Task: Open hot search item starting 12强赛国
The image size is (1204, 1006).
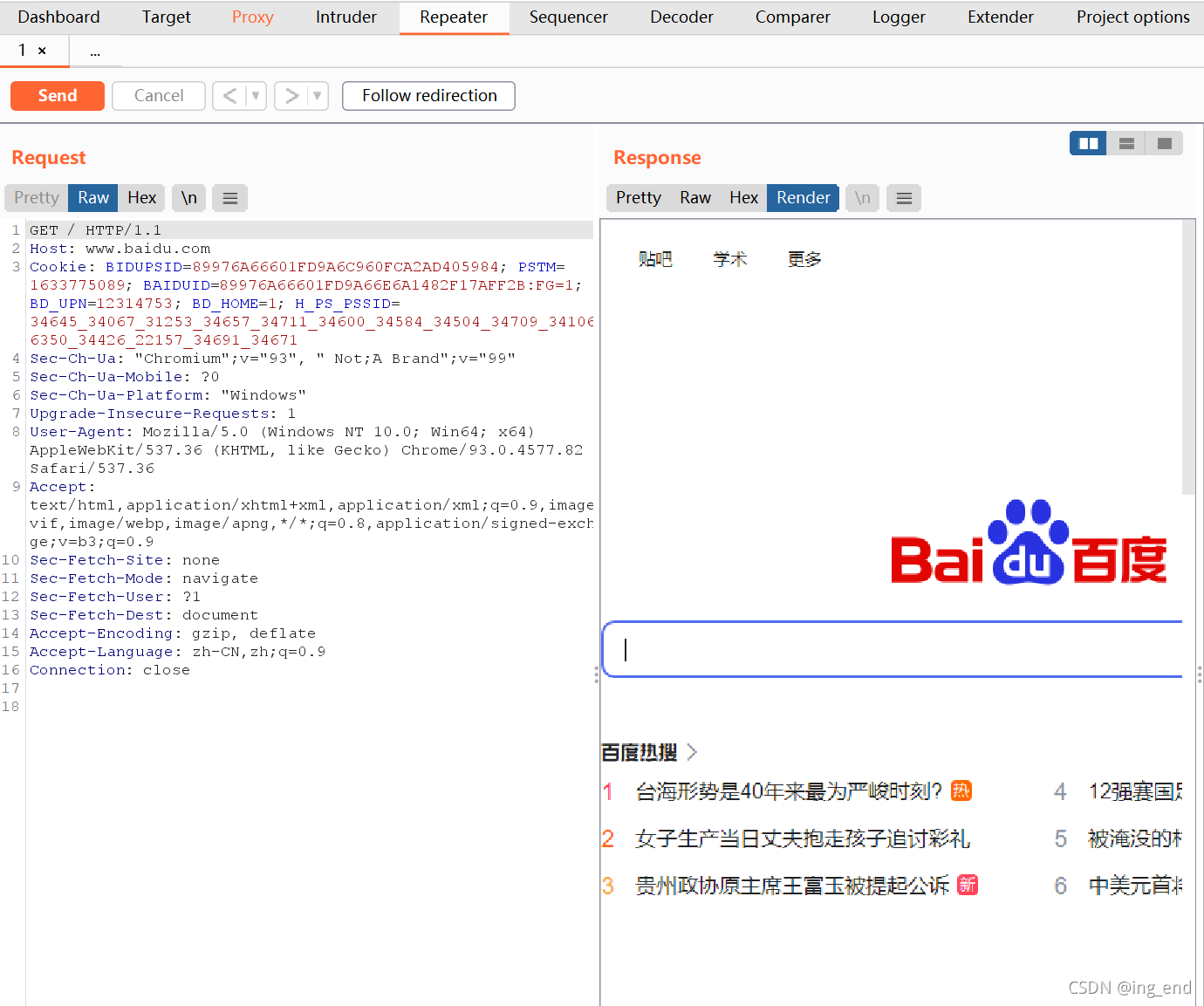Action: pos(1135,791)
